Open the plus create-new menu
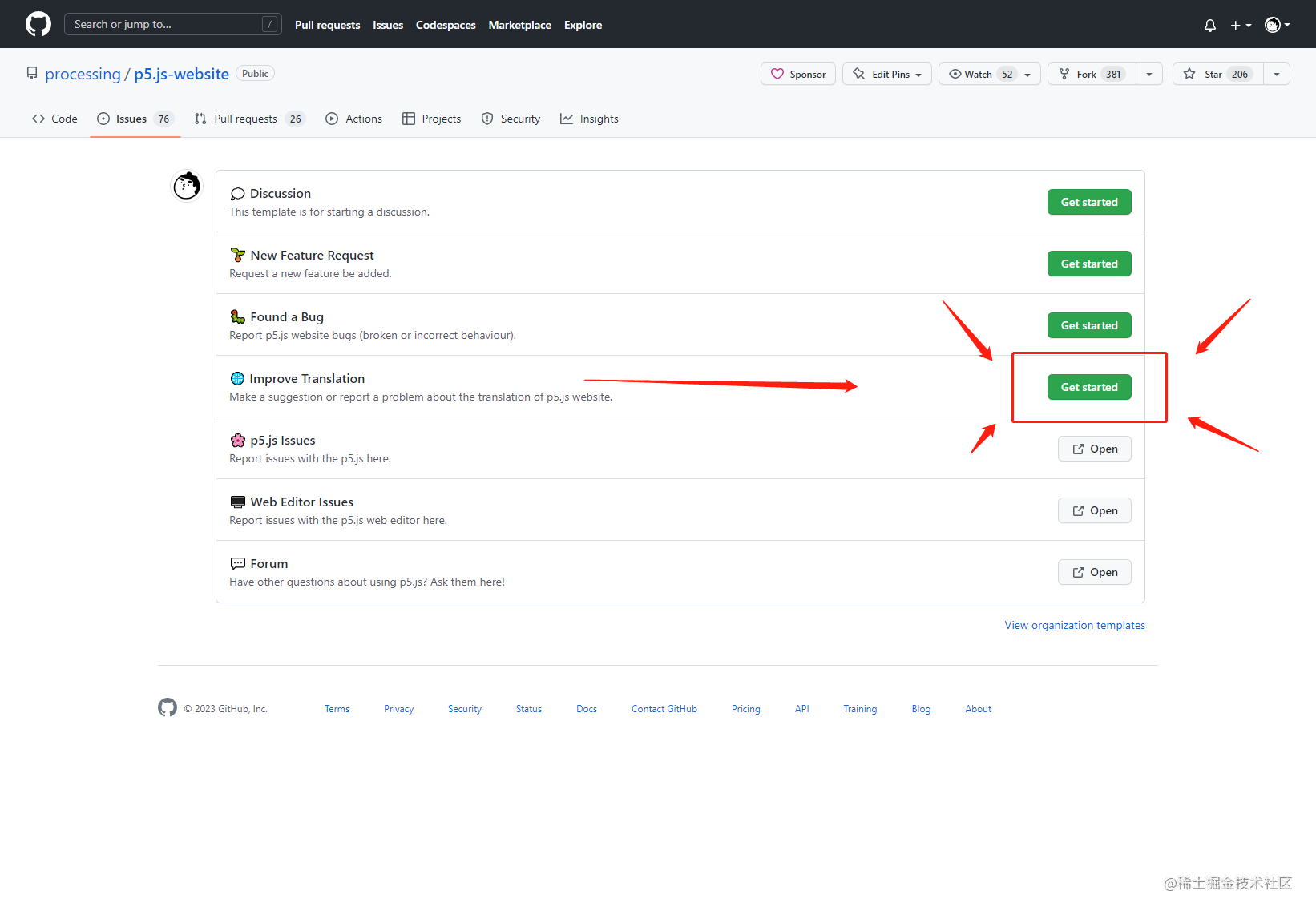The width and height of the screenshot is (1316, 915). [1241, 25]
